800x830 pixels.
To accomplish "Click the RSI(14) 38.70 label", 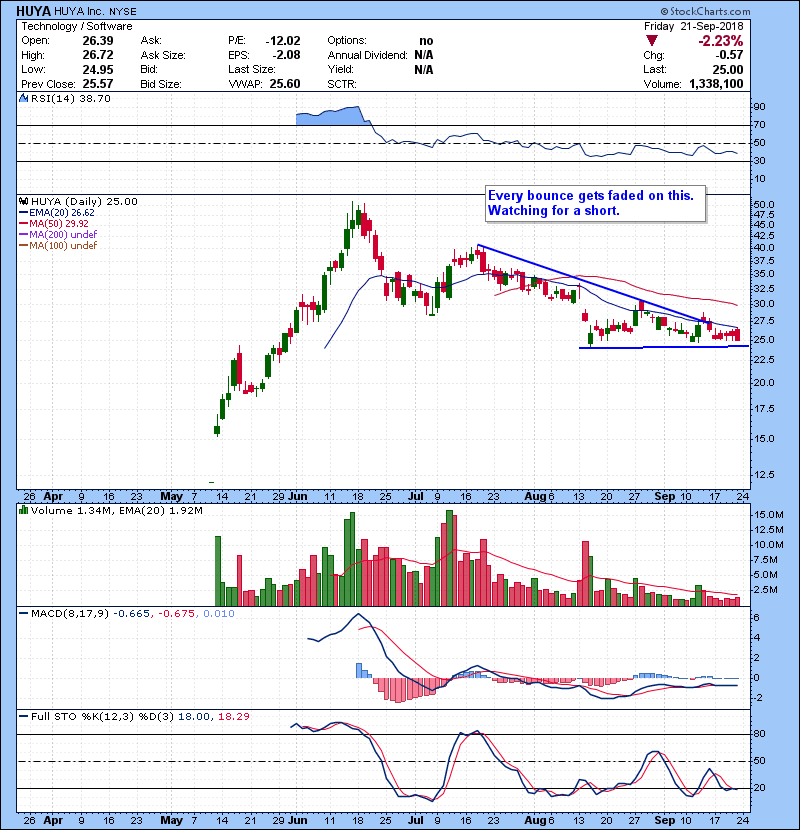I will 71,98.
